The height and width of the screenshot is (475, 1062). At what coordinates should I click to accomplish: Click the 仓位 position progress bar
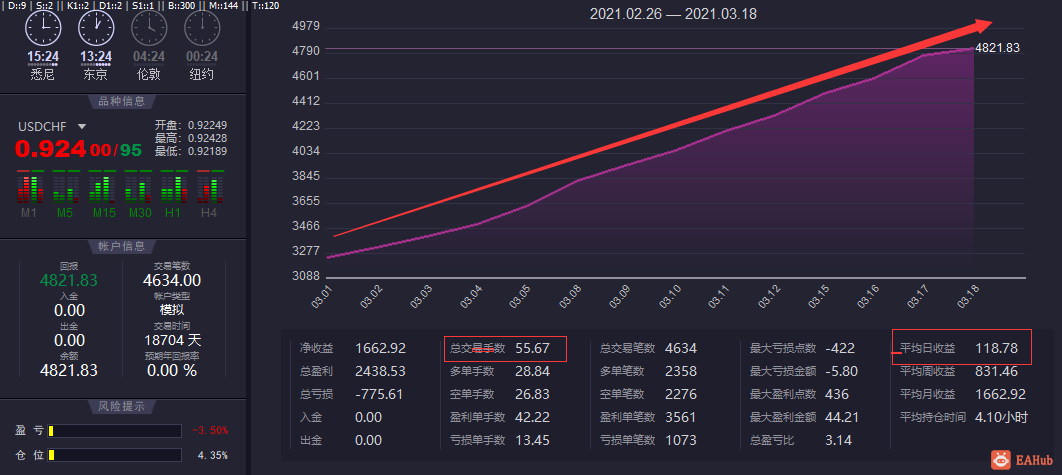click(114, 455)
